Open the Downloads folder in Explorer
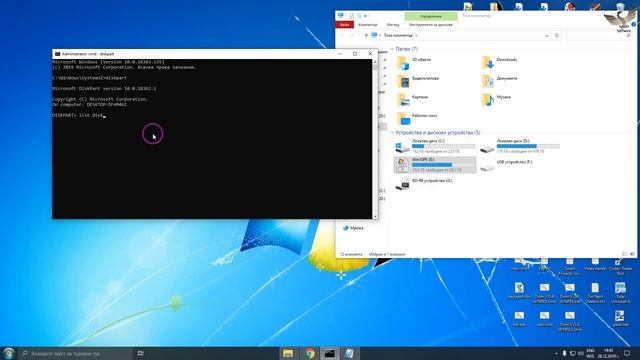This screenshot has width=640, height=360. point(500,62)
